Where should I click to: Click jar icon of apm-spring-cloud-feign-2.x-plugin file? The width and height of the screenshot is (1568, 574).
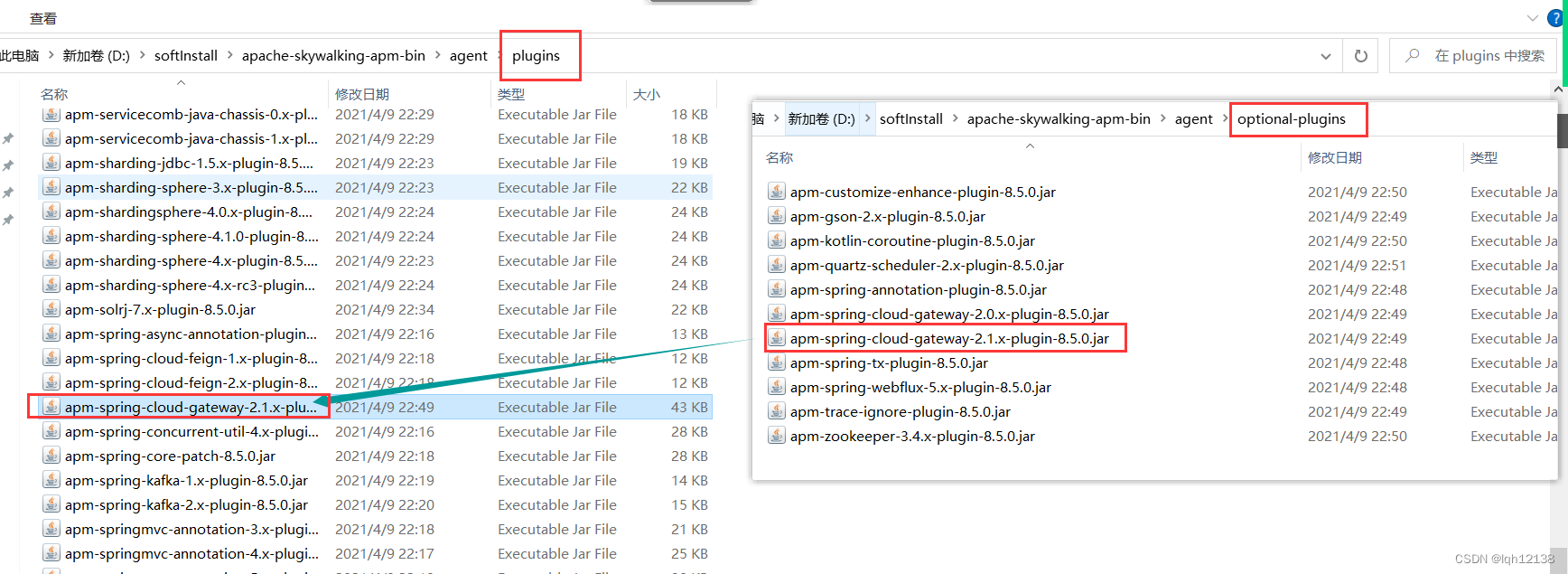click(x=51, y=382)
